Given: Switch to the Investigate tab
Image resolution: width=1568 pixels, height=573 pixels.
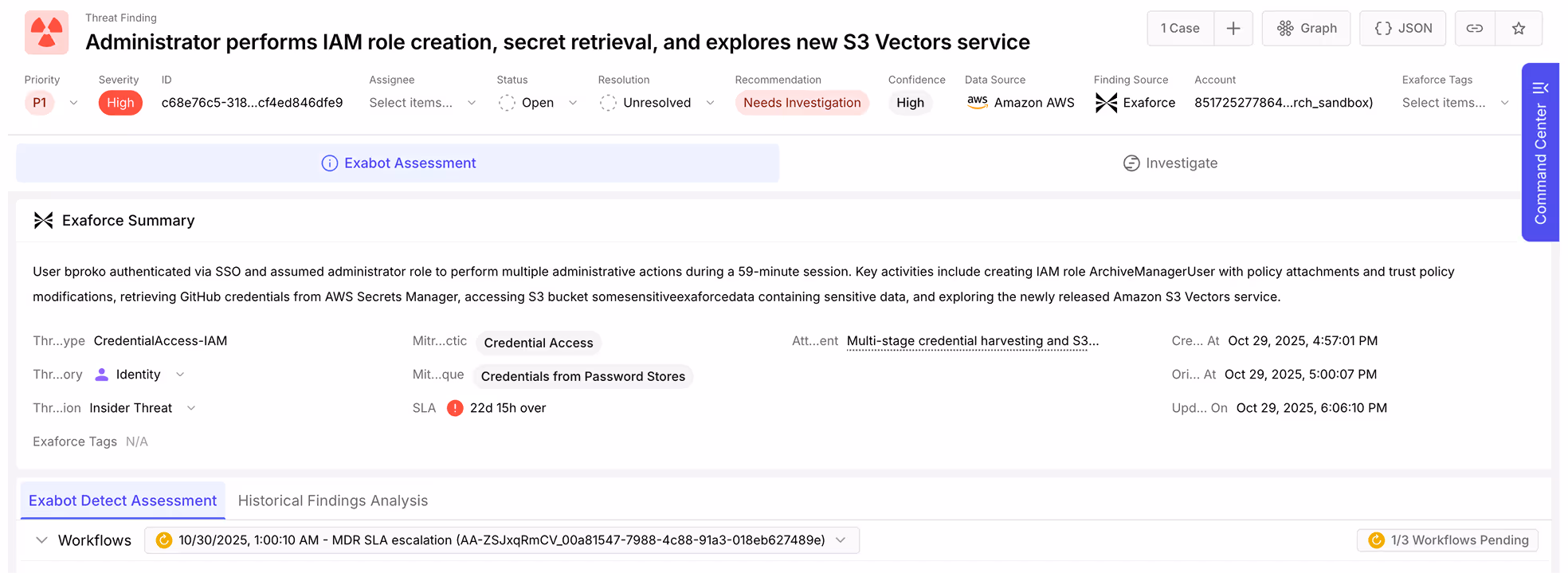Looking at the screenshot, I should [1170, 163].
